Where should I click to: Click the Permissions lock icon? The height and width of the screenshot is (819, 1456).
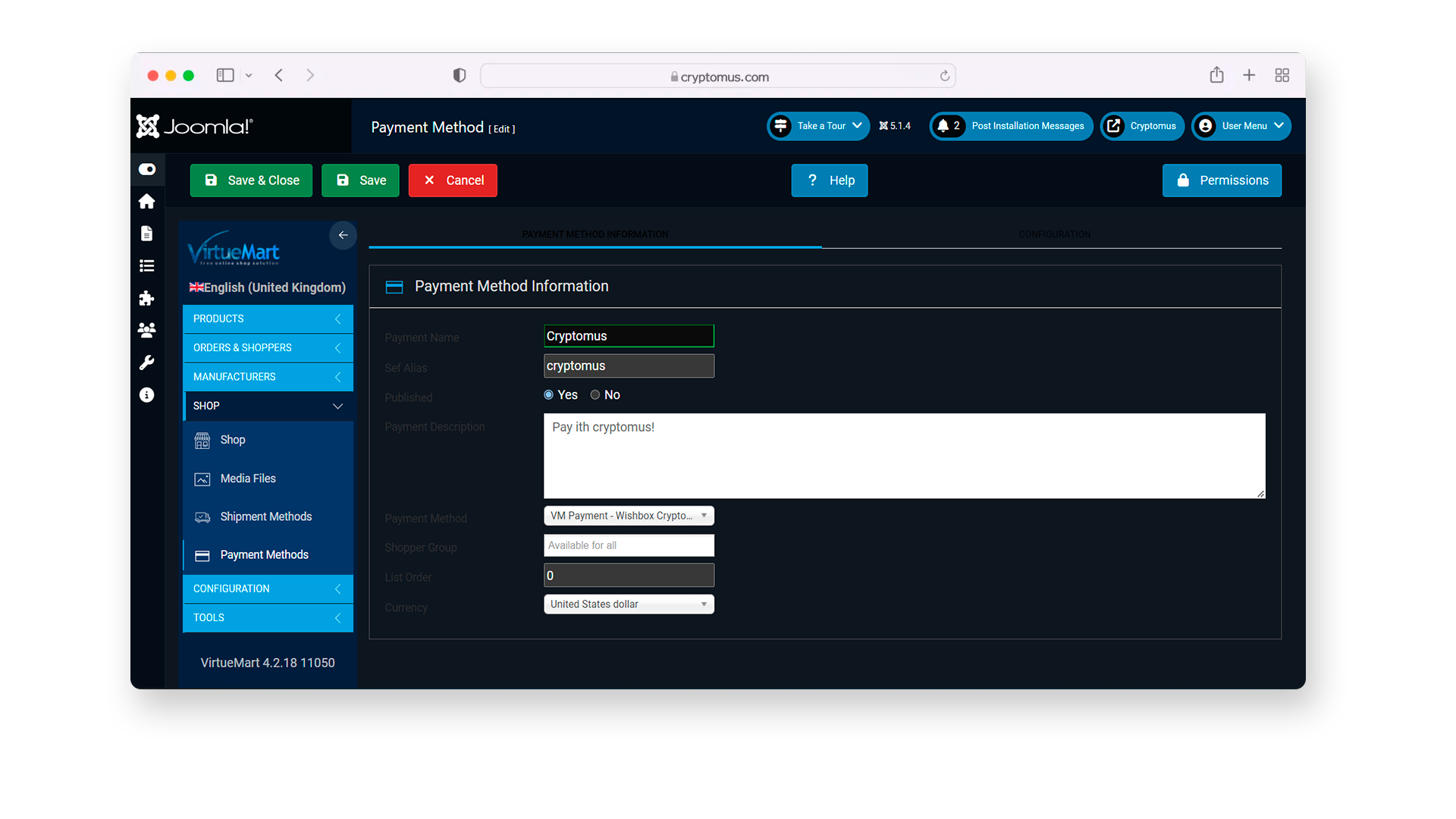(1185, 180)
